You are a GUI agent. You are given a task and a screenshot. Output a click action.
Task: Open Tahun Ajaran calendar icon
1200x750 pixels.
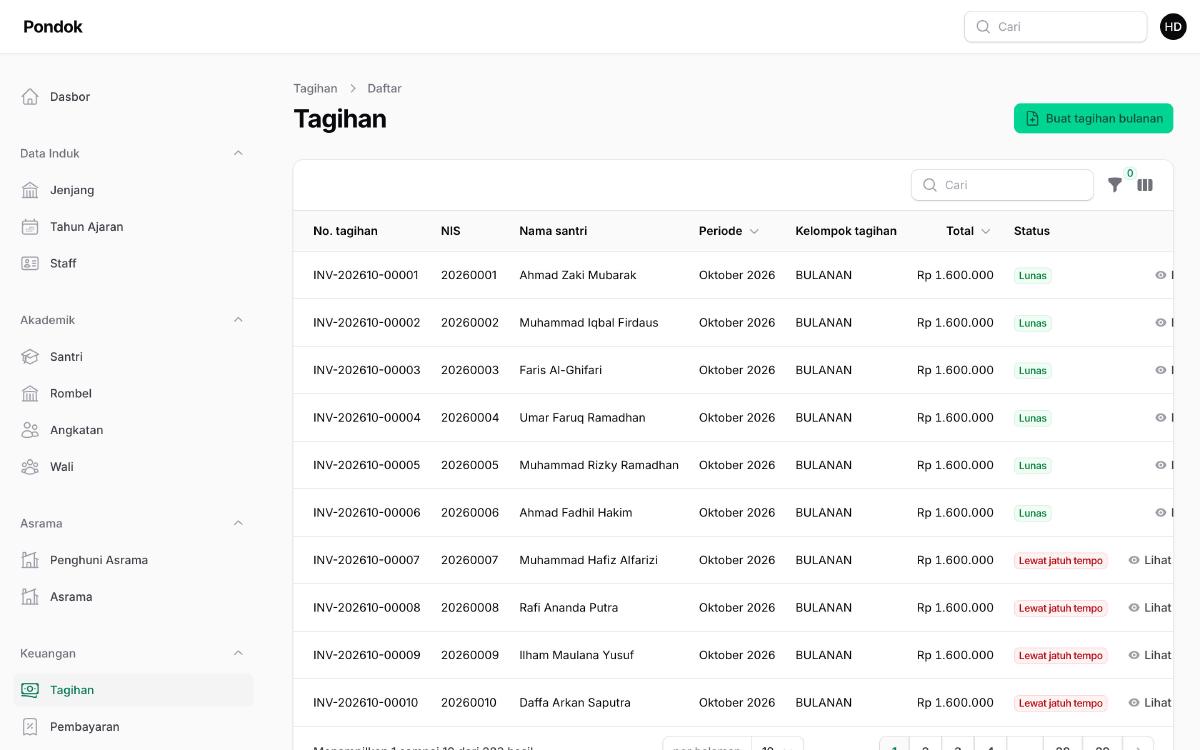point(30,227)
